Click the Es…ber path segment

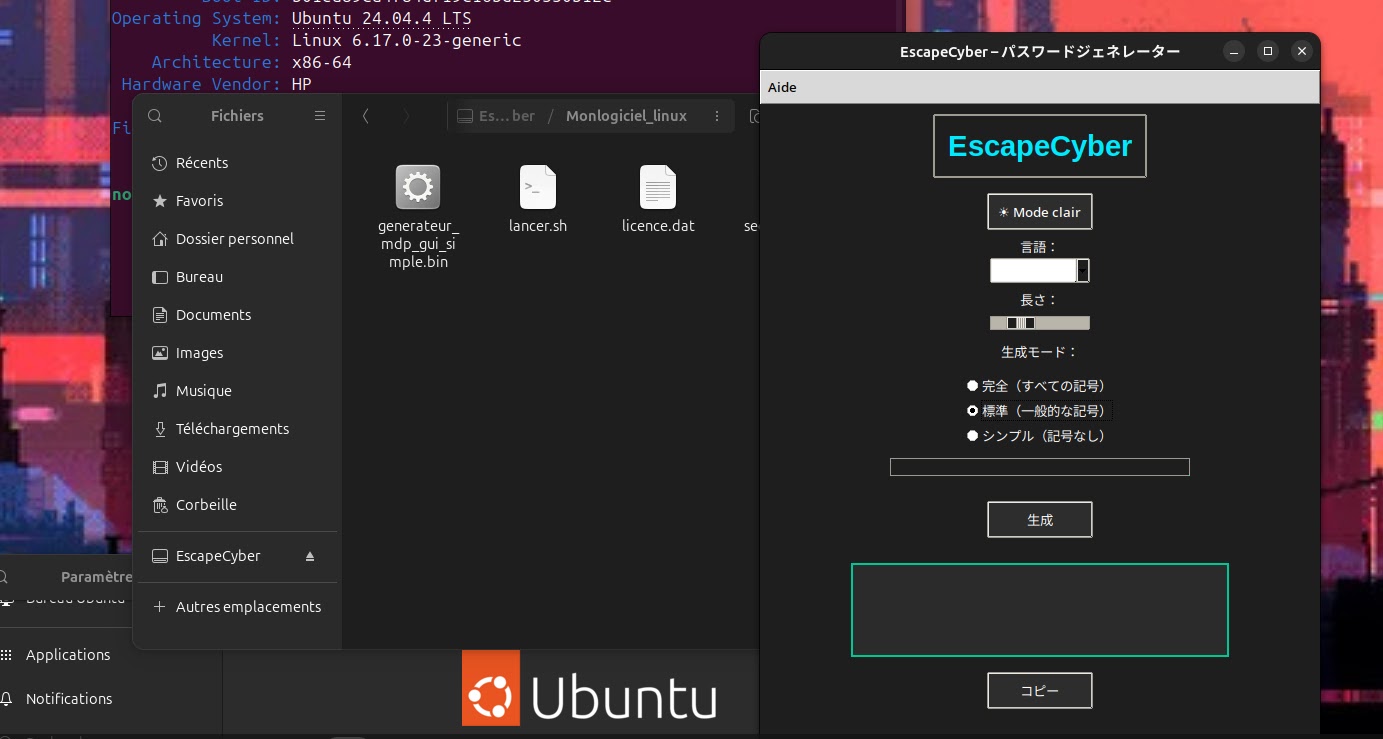point(496,116)
